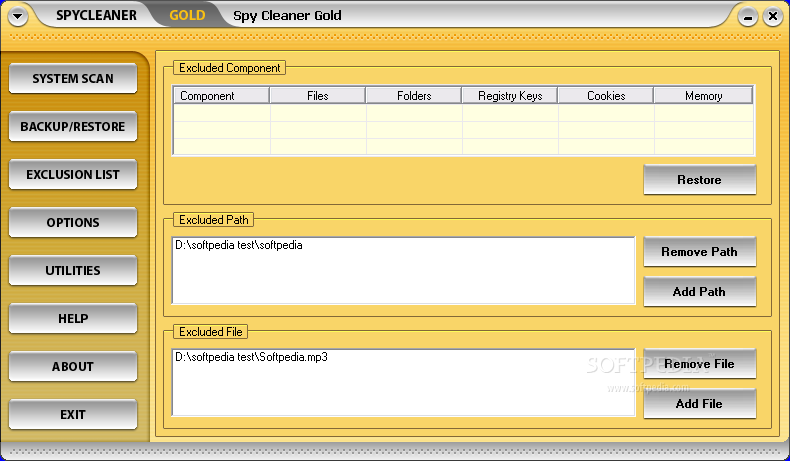
Task: Click Add File button
Action: click(699, 404)
